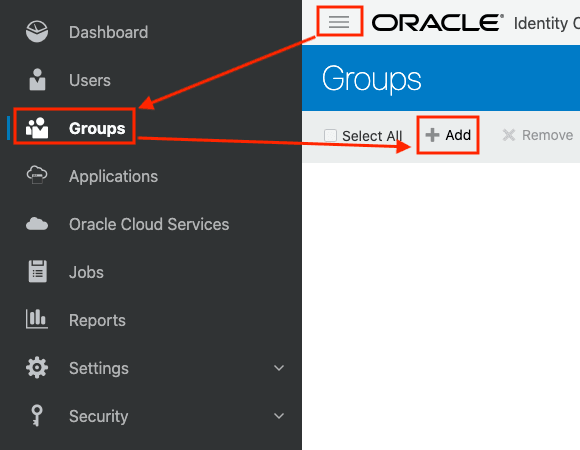The height and width of the screenshot is (450, 580).
Task: Click the Applications cloud icon
Action: pyautogui.click(x=37, y=175)
